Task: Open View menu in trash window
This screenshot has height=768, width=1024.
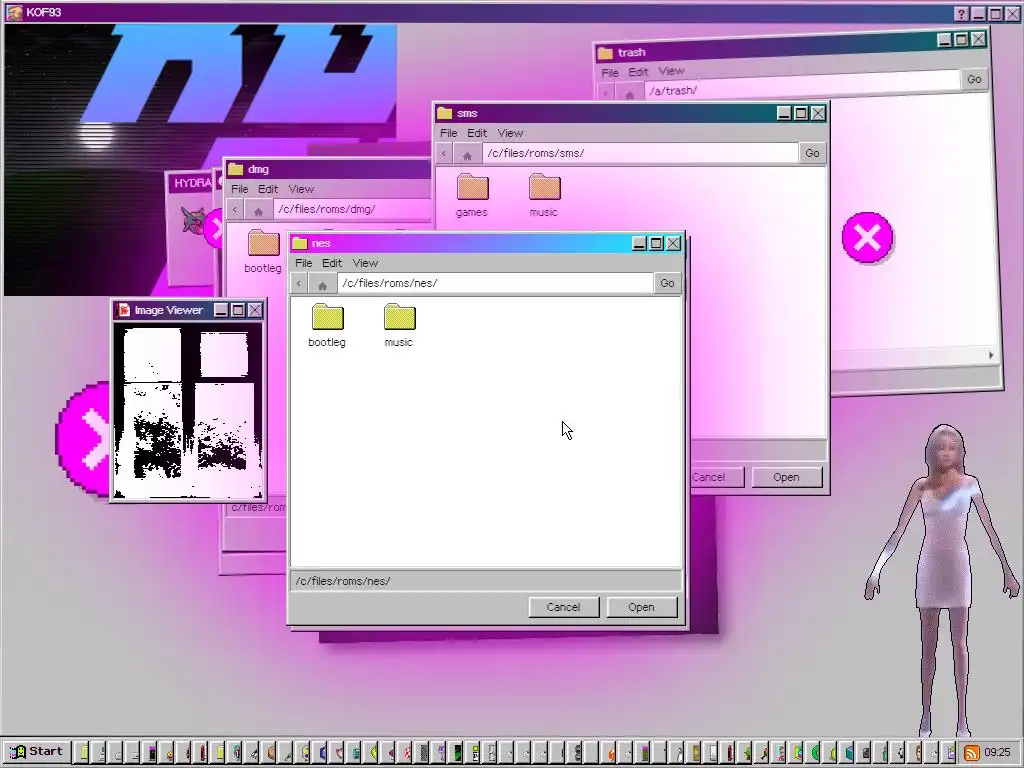Action: [x=671, y=71]
